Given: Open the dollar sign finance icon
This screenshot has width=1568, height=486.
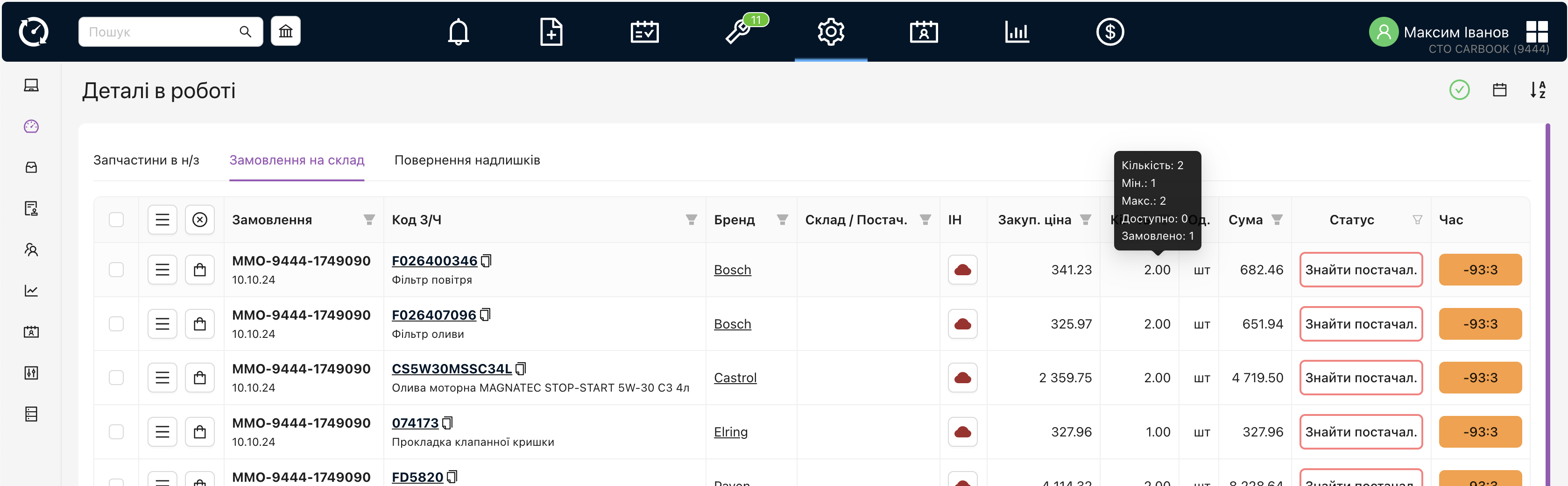Looking at the screenshot, I should 1109,32.
